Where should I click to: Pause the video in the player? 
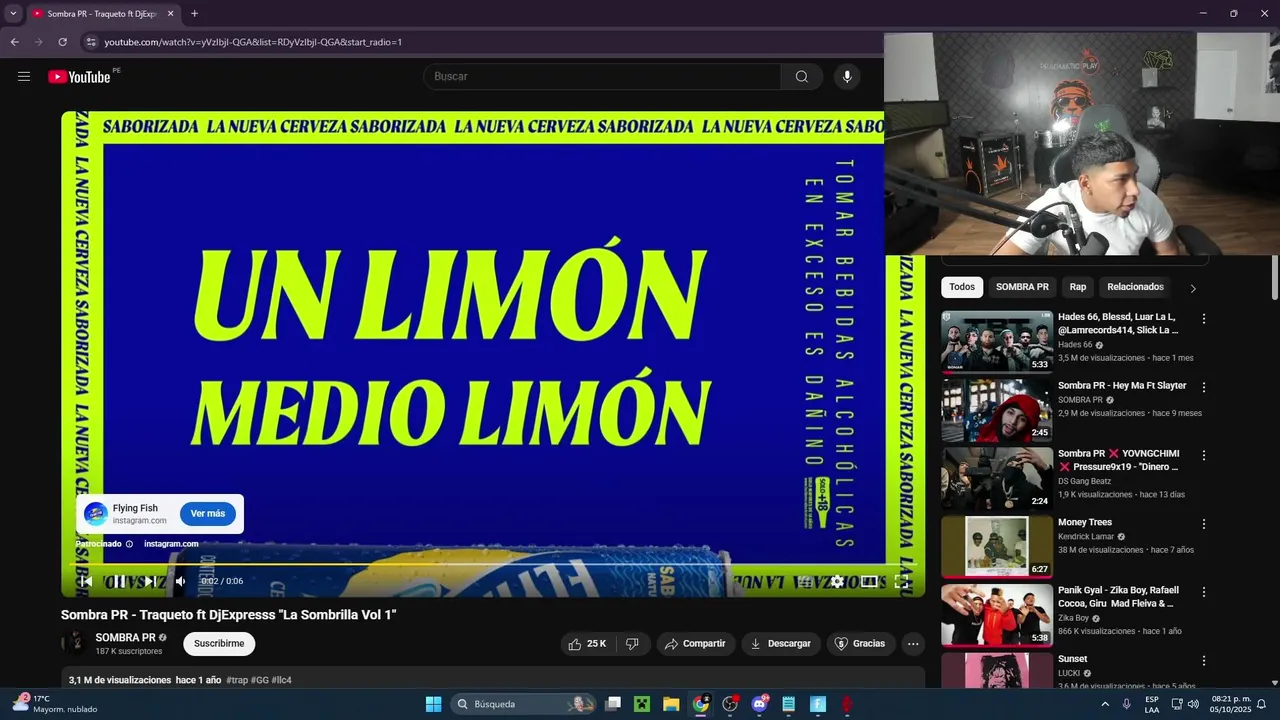119,581
